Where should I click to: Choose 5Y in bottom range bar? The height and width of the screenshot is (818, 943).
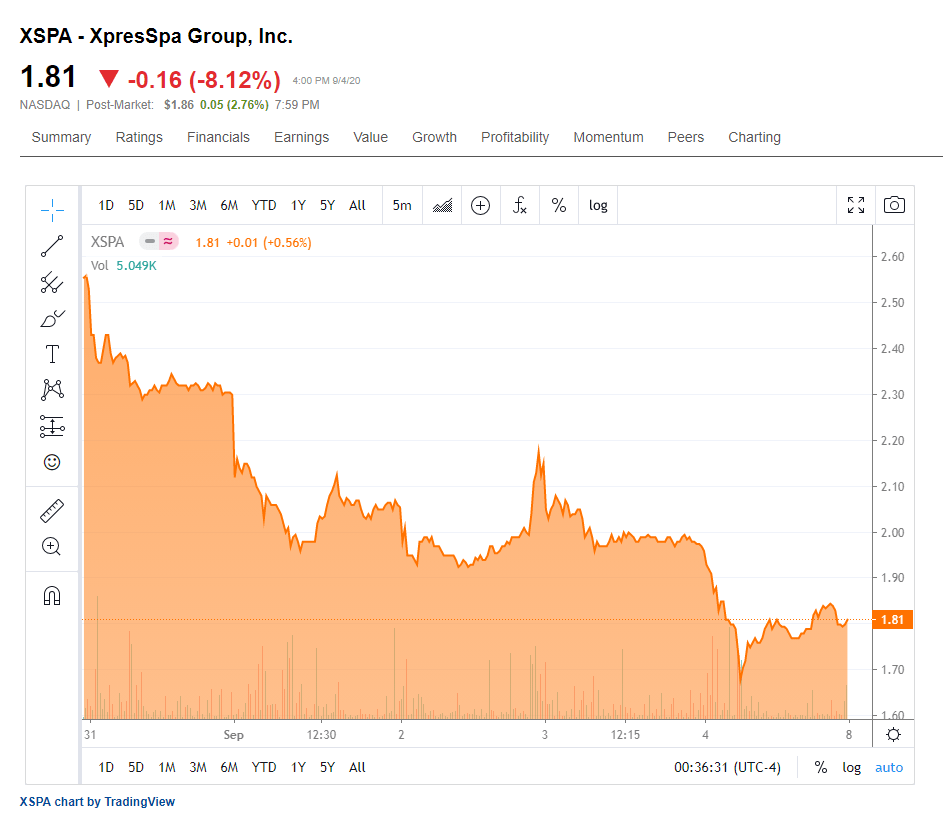coord(327,767)
